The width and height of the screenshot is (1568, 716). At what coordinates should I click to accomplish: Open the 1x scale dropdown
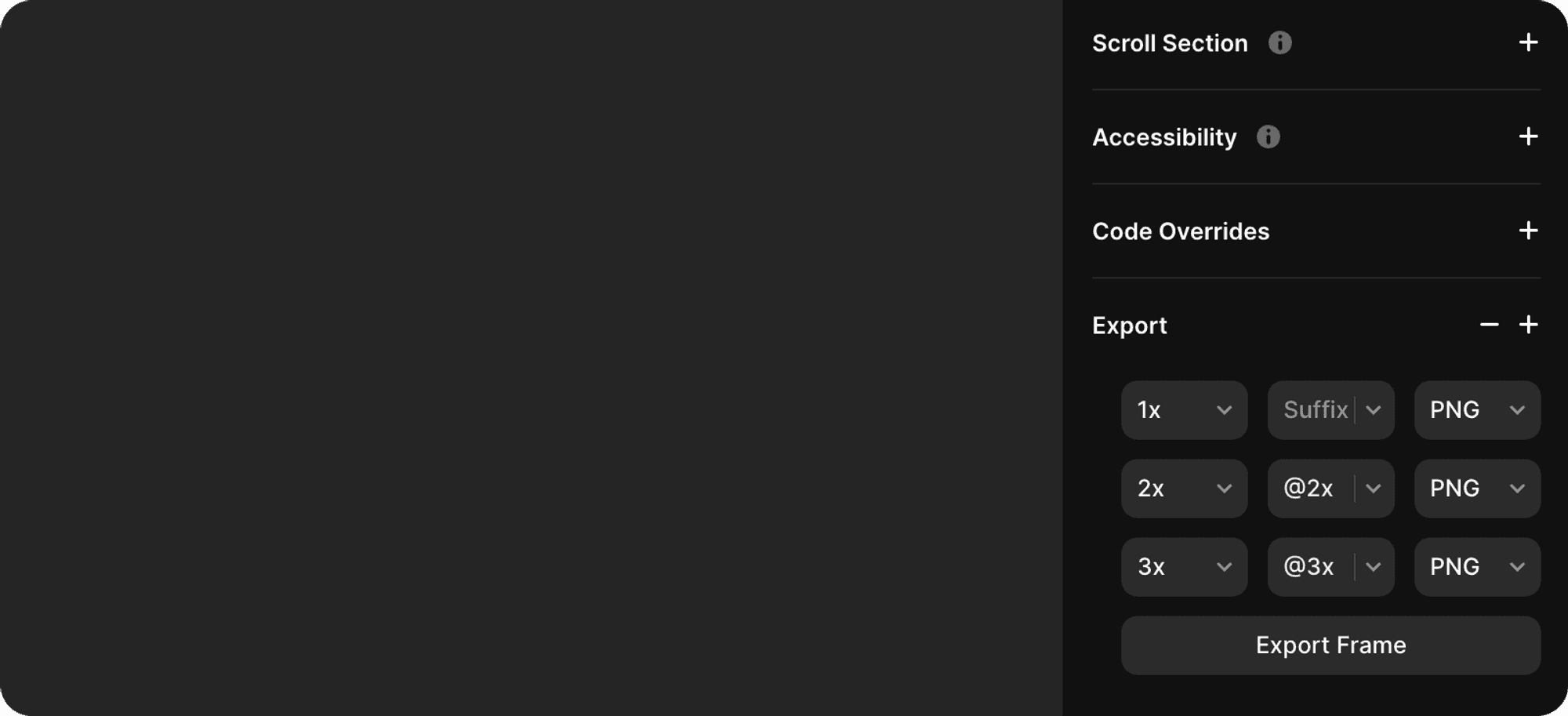(x=1184, y=410)
